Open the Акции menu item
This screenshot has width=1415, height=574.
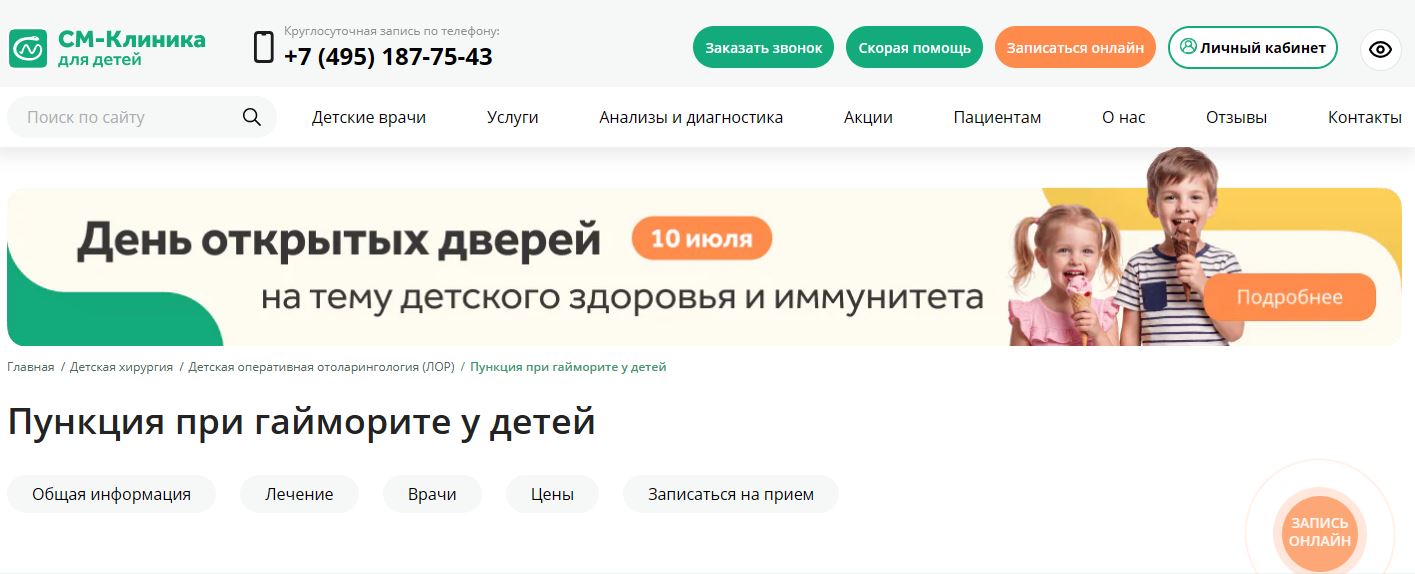pyautogui.click(x=868, y=117)
